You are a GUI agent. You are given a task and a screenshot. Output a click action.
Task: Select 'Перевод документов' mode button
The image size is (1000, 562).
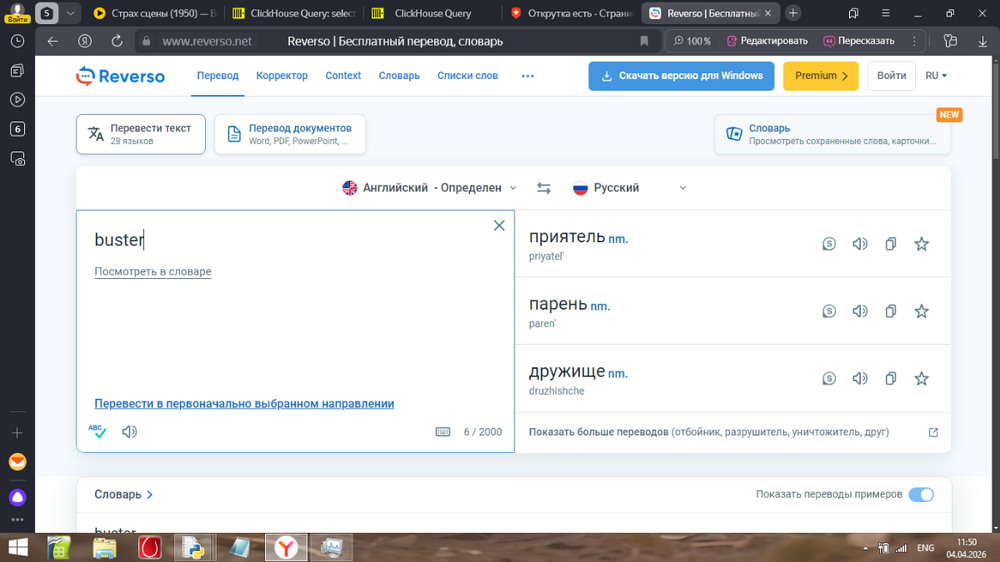[290, 134]
